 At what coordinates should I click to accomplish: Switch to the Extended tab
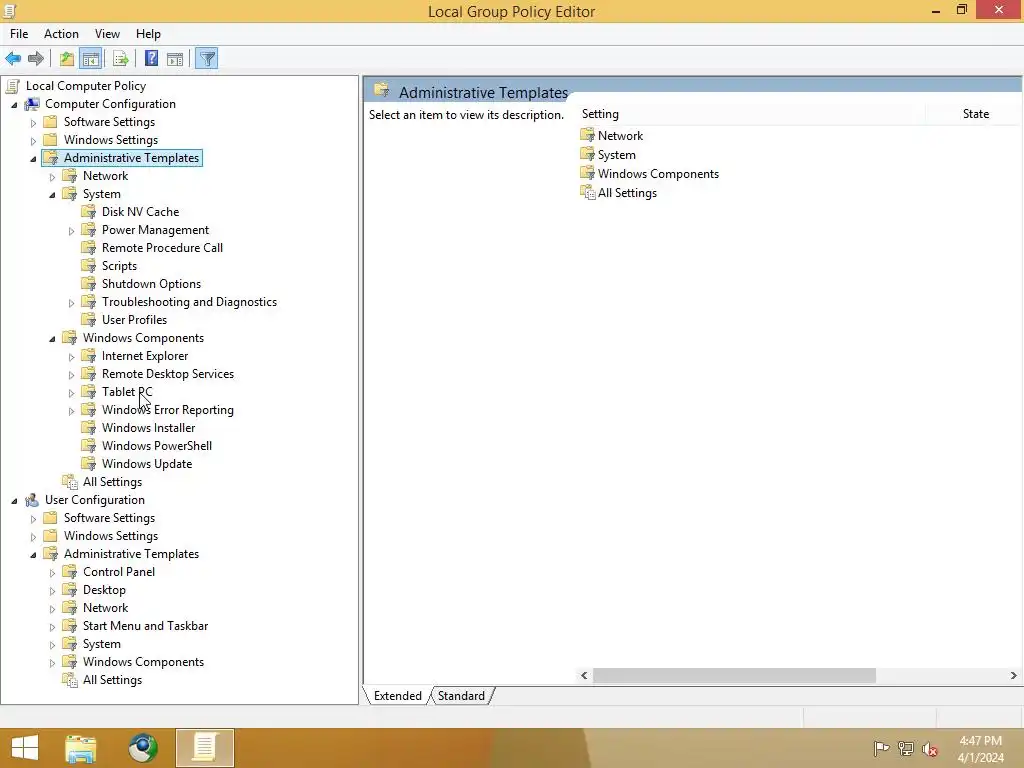pos(397,696)
